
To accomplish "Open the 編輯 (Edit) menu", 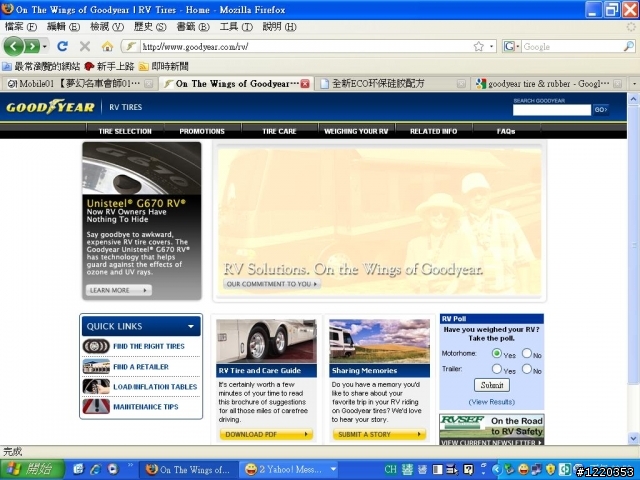I will pos(63,27).
